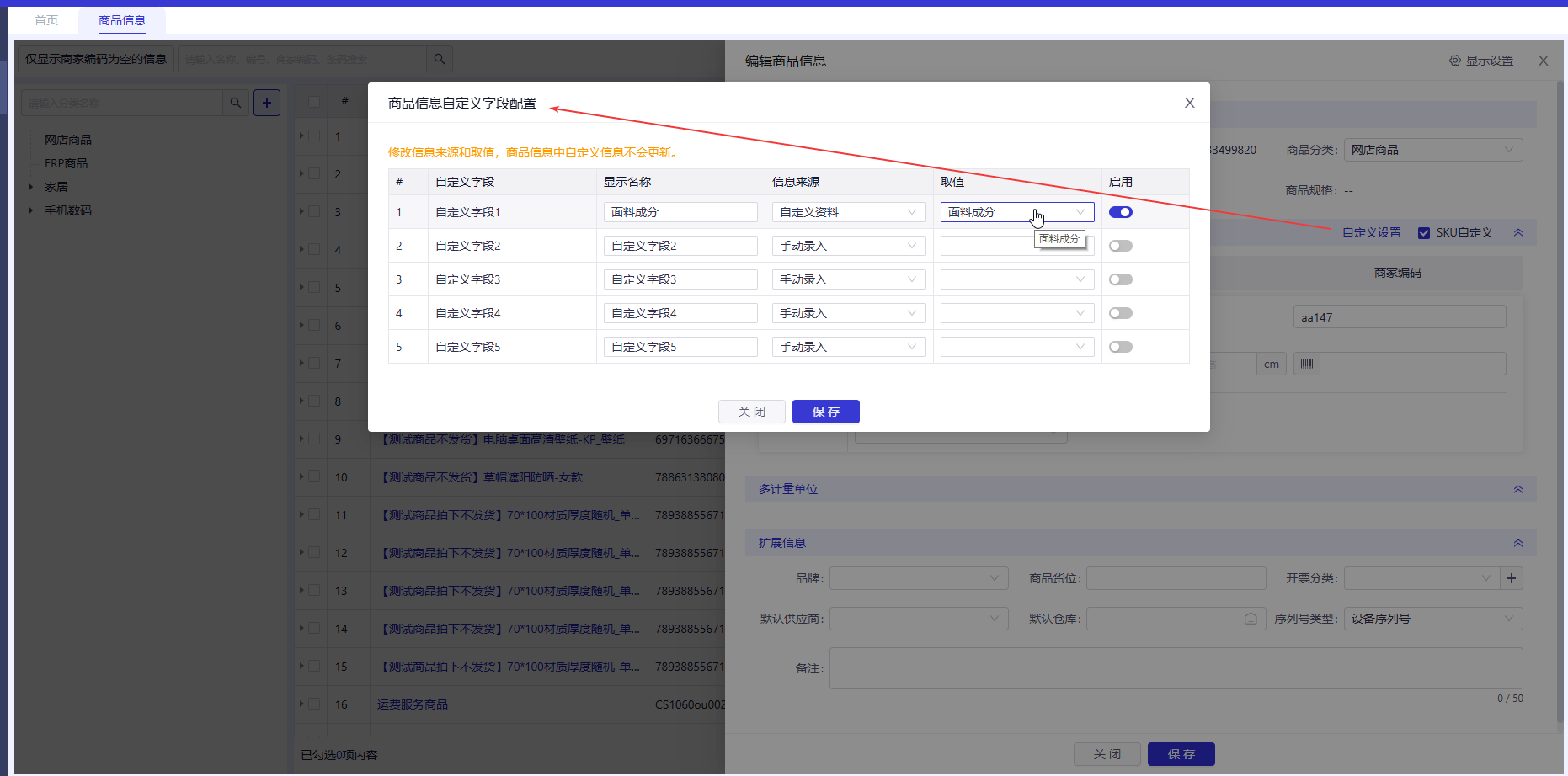Image resolution: width=1568 pixels, height=776 pixels.
Task: Collapse the 多计量单位 section
Action: (x=1518, y=489)
